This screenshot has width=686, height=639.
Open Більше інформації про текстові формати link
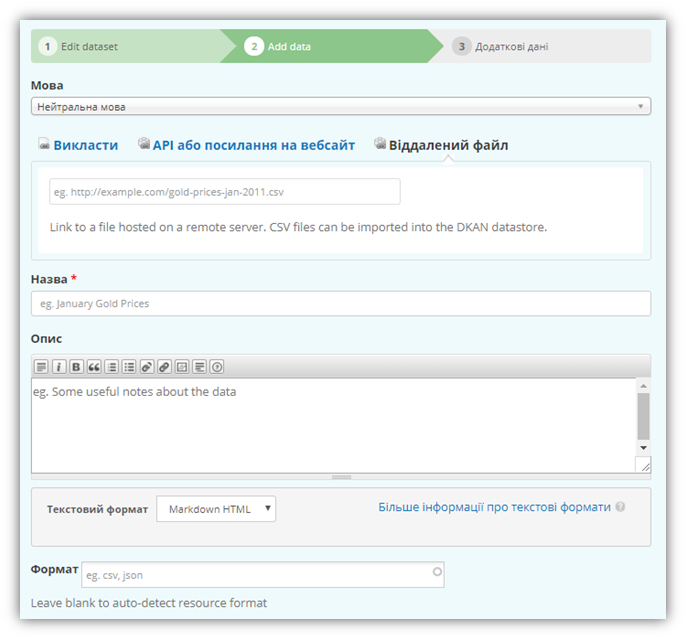494,507
